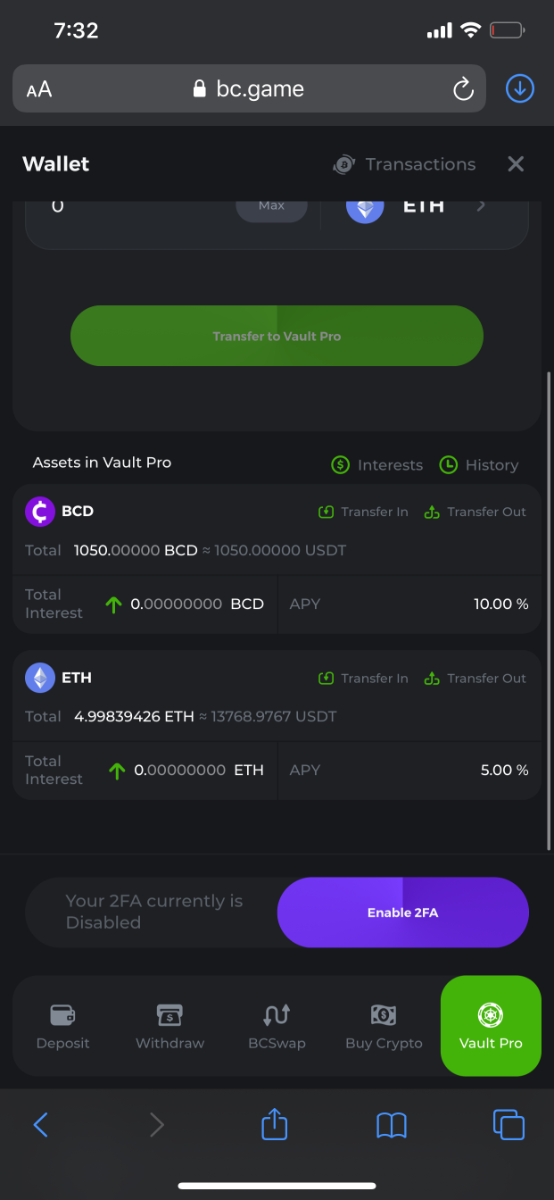Tap Transfer Out for ETH asset

coord(475,678)
